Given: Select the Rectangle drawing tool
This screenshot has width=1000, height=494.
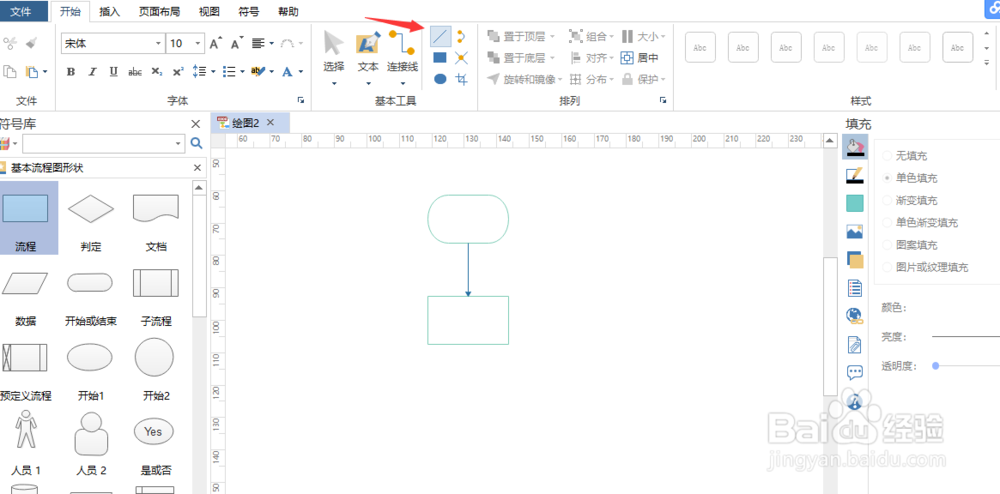Looking at the screenshot, I should 440,58.
